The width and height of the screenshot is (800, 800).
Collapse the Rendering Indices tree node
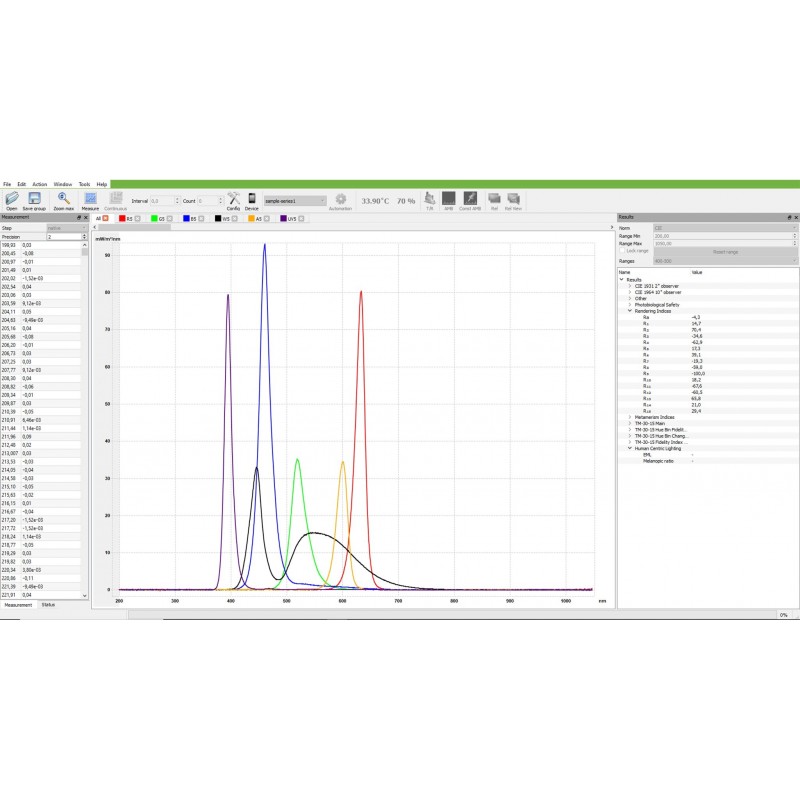click(630, 310)
